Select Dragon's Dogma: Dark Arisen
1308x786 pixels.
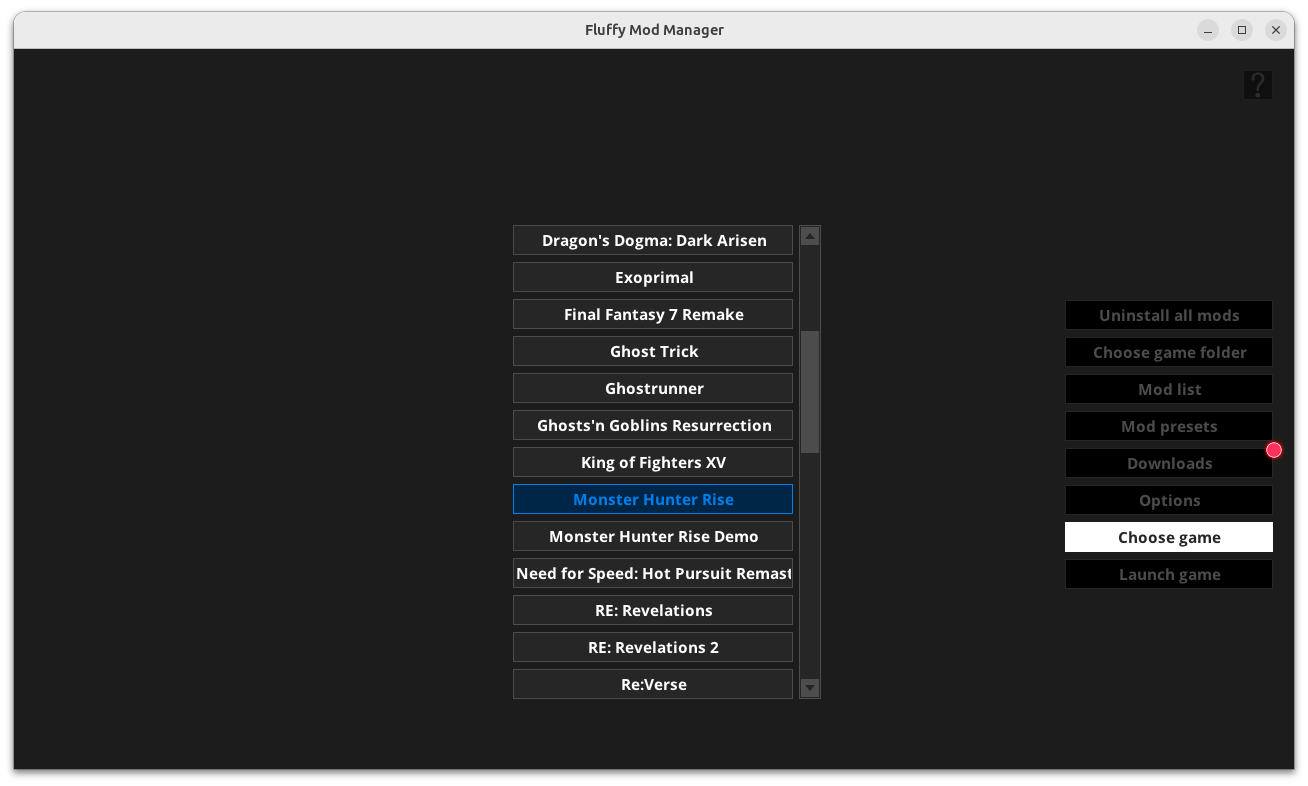(x=653, y=240)
